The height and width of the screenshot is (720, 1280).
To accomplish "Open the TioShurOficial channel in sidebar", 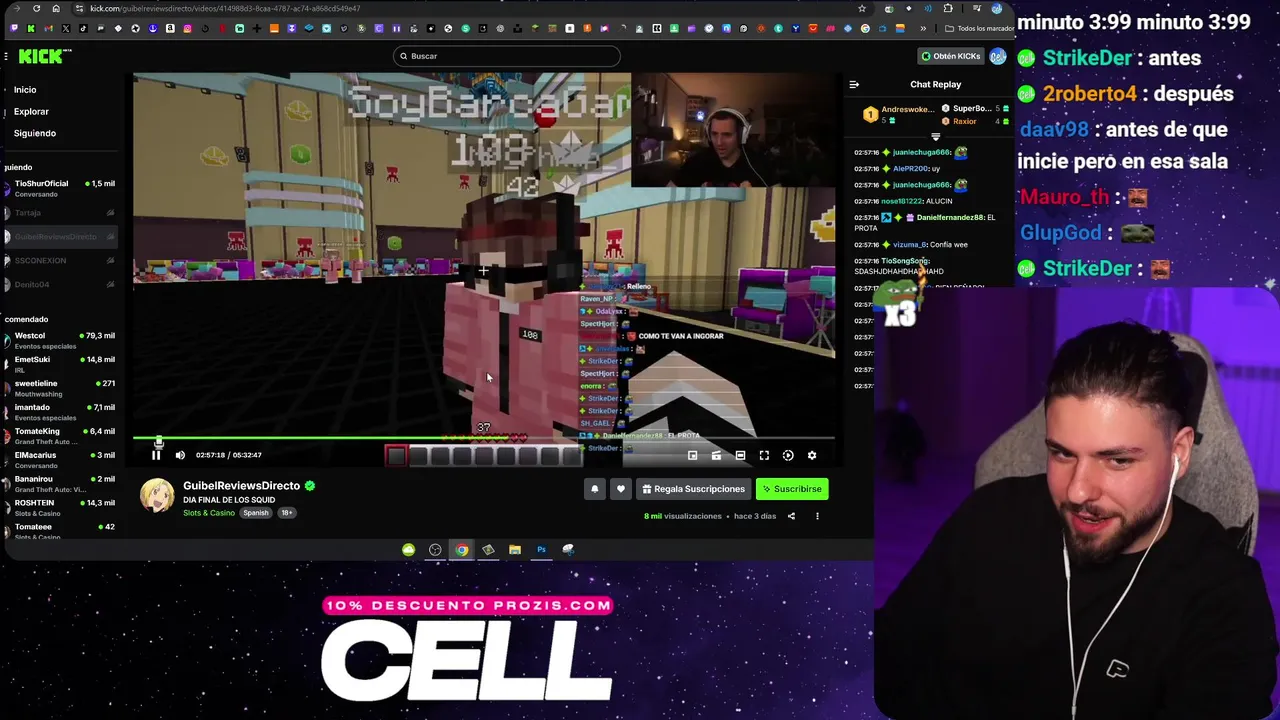I will [58, 188].
